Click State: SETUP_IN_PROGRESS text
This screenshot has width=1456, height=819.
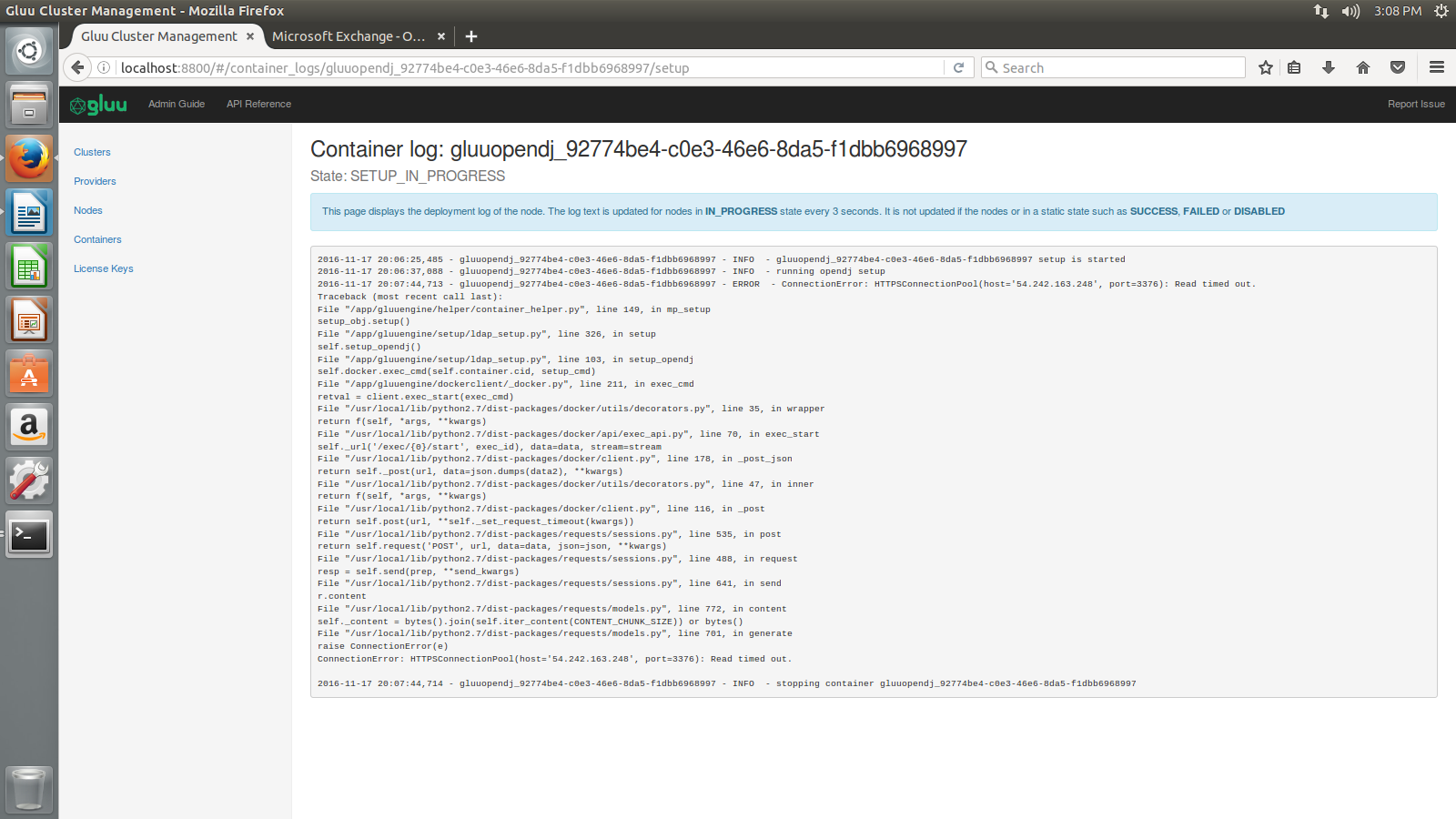click(408, 176)
